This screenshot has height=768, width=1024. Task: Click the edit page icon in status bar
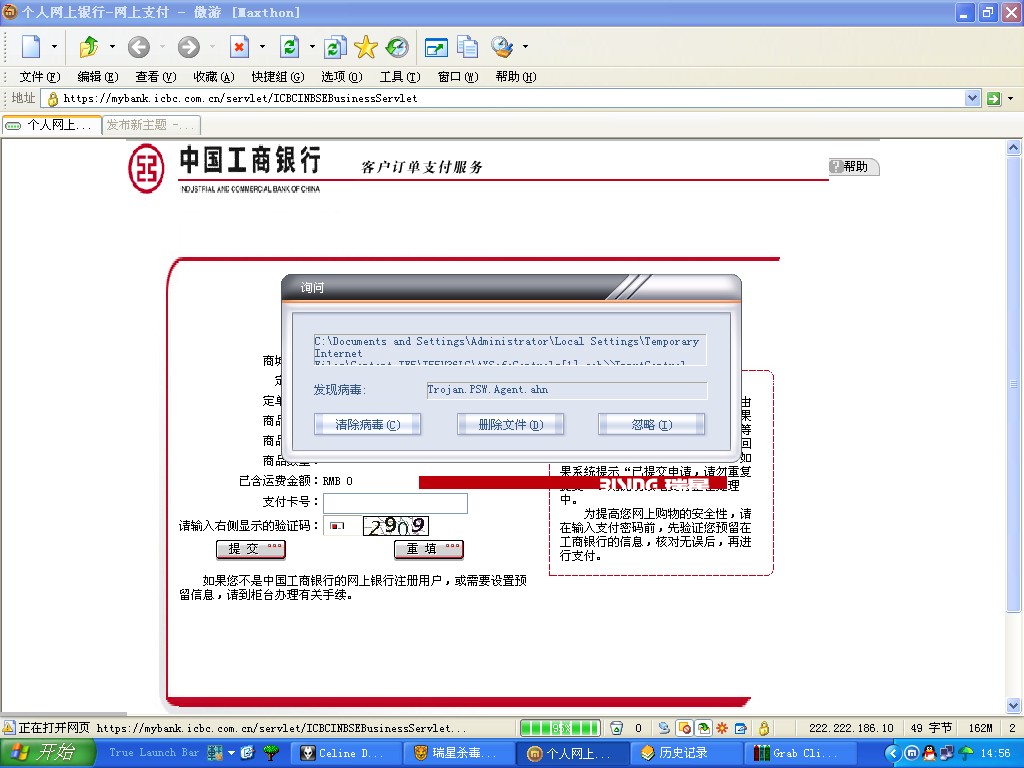[741, 728]
